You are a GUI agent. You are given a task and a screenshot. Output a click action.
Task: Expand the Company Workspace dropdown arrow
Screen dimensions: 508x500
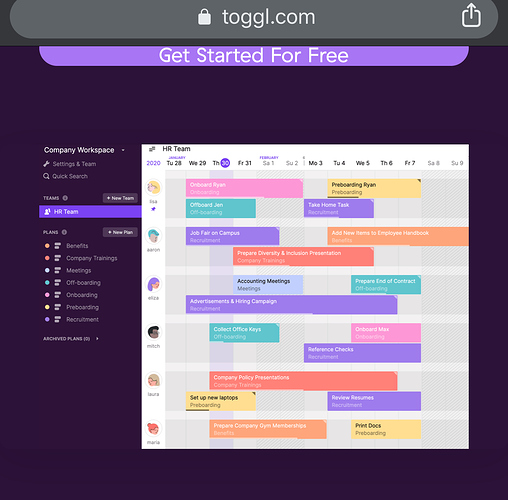point(123,150)
